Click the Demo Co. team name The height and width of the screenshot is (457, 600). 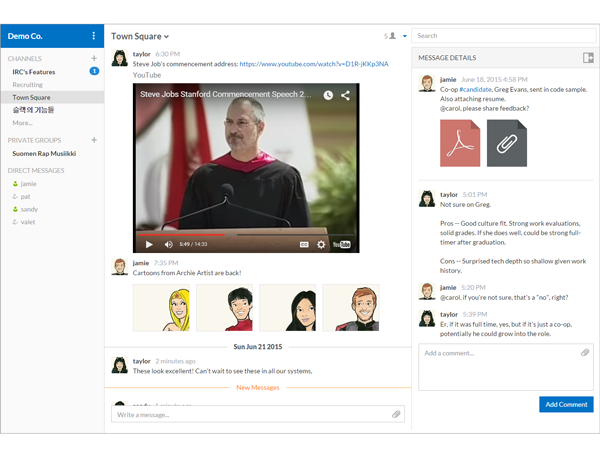click(25, 36)
